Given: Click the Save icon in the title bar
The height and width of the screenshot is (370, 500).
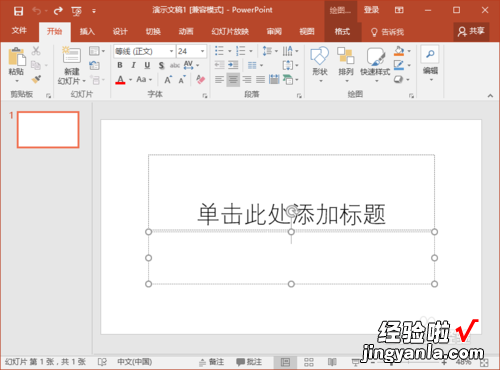Looking at the screenshot, I should pos(18,11).
